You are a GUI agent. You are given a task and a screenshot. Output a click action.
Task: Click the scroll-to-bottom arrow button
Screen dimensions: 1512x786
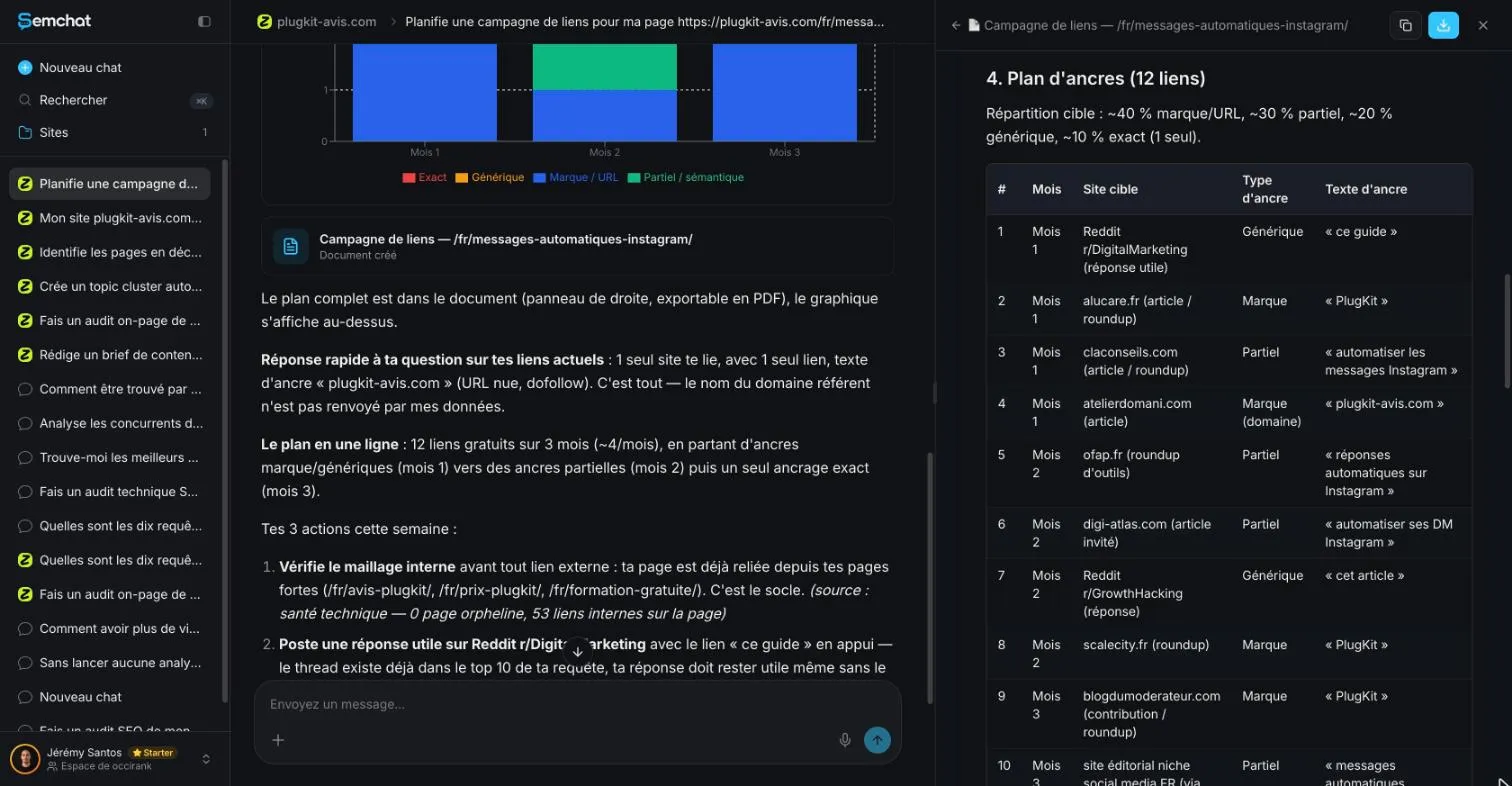(x=577, y=651)
